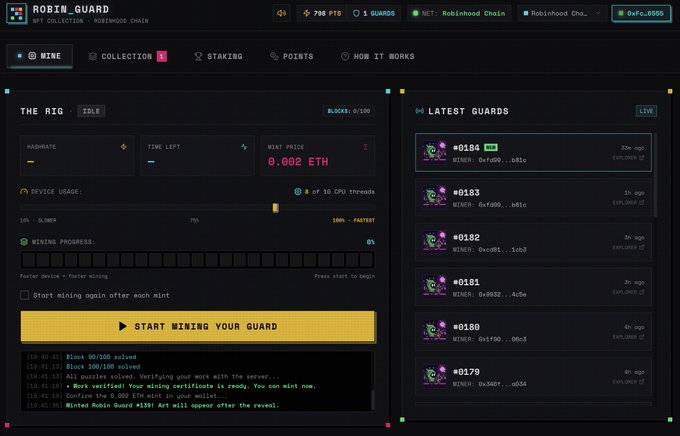Click the NET: Robinhood Chain status indicator

tap(459, 13)
